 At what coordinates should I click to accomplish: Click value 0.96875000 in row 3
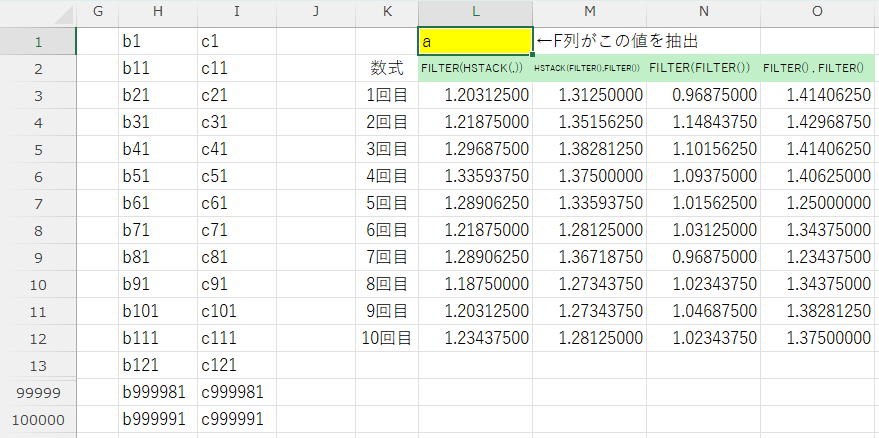[x=704, y=95]
